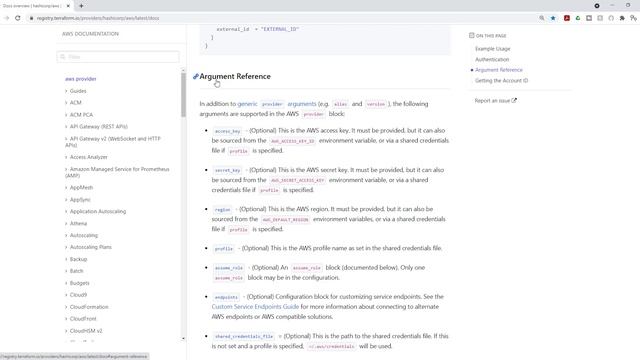The image size is (640, 360).
Task: Click the address bar URL
Action: click(98, 18)
